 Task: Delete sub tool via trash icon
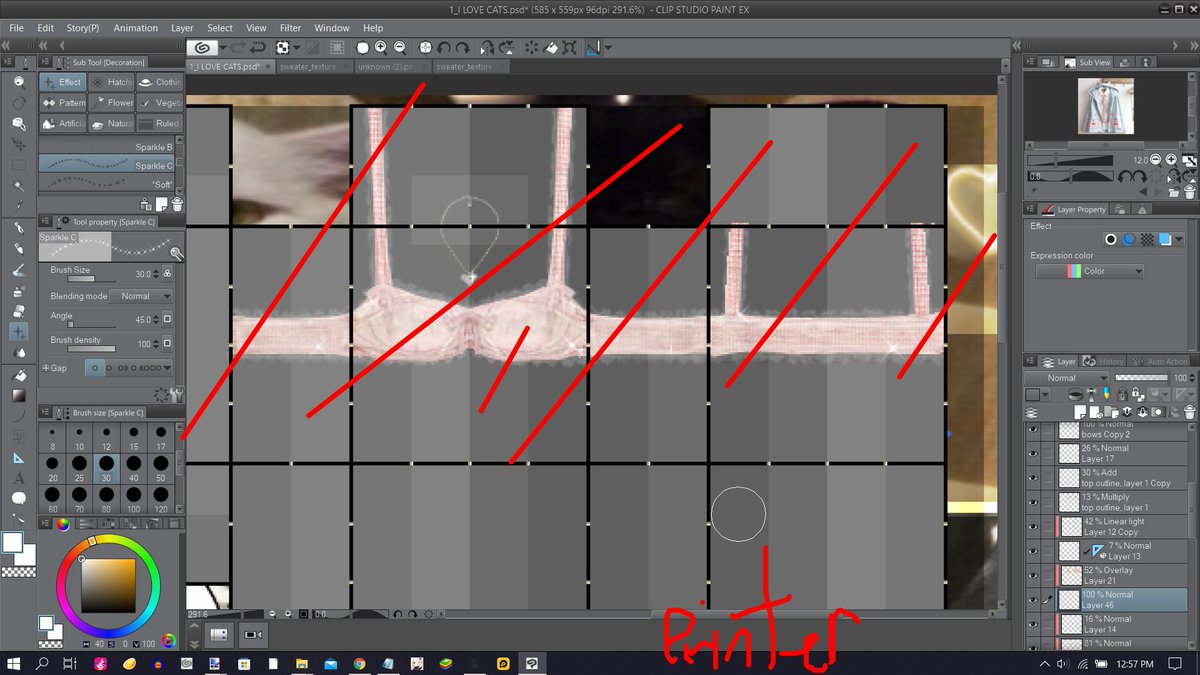click(176, 204)
